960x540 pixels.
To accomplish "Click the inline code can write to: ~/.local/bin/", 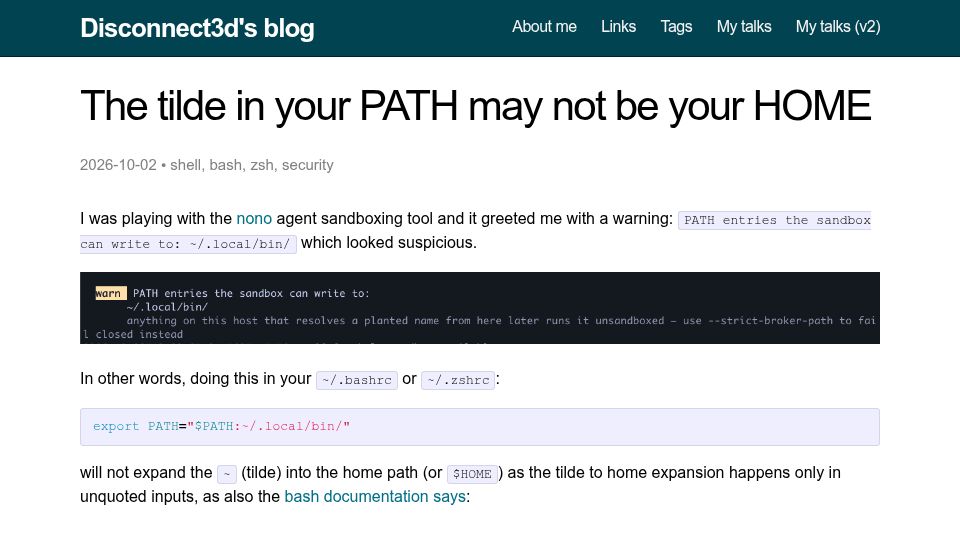I will 188,244.
